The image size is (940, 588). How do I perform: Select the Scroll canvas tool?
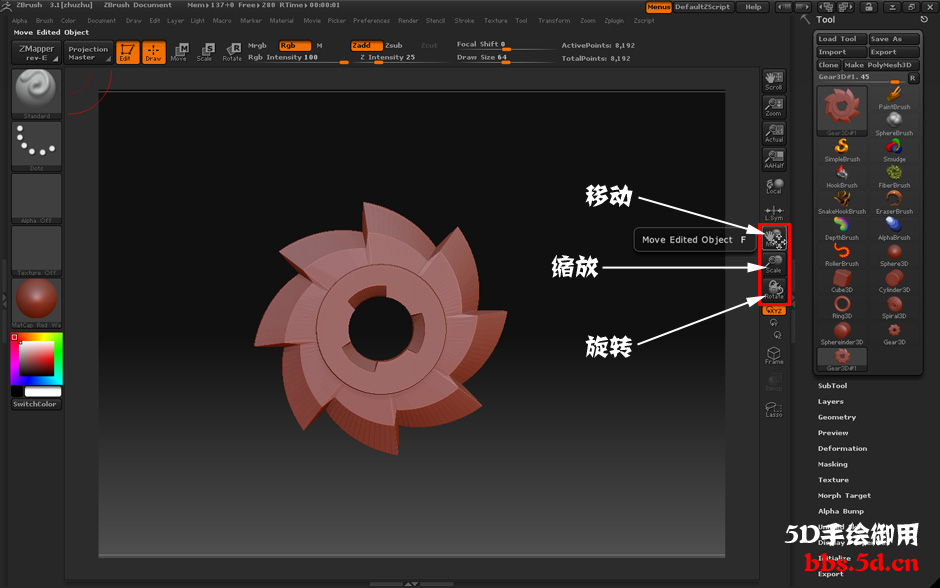coord(774,80)
